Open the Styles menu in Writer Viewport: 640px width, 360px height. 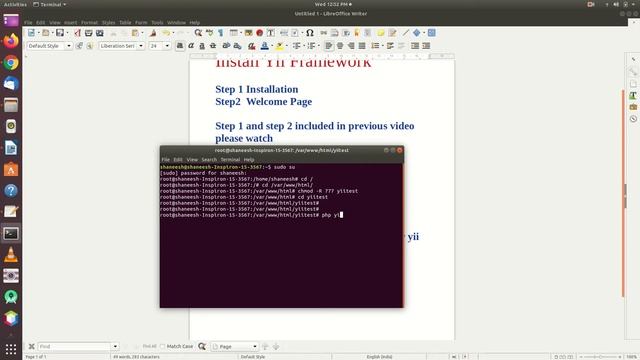108,22
